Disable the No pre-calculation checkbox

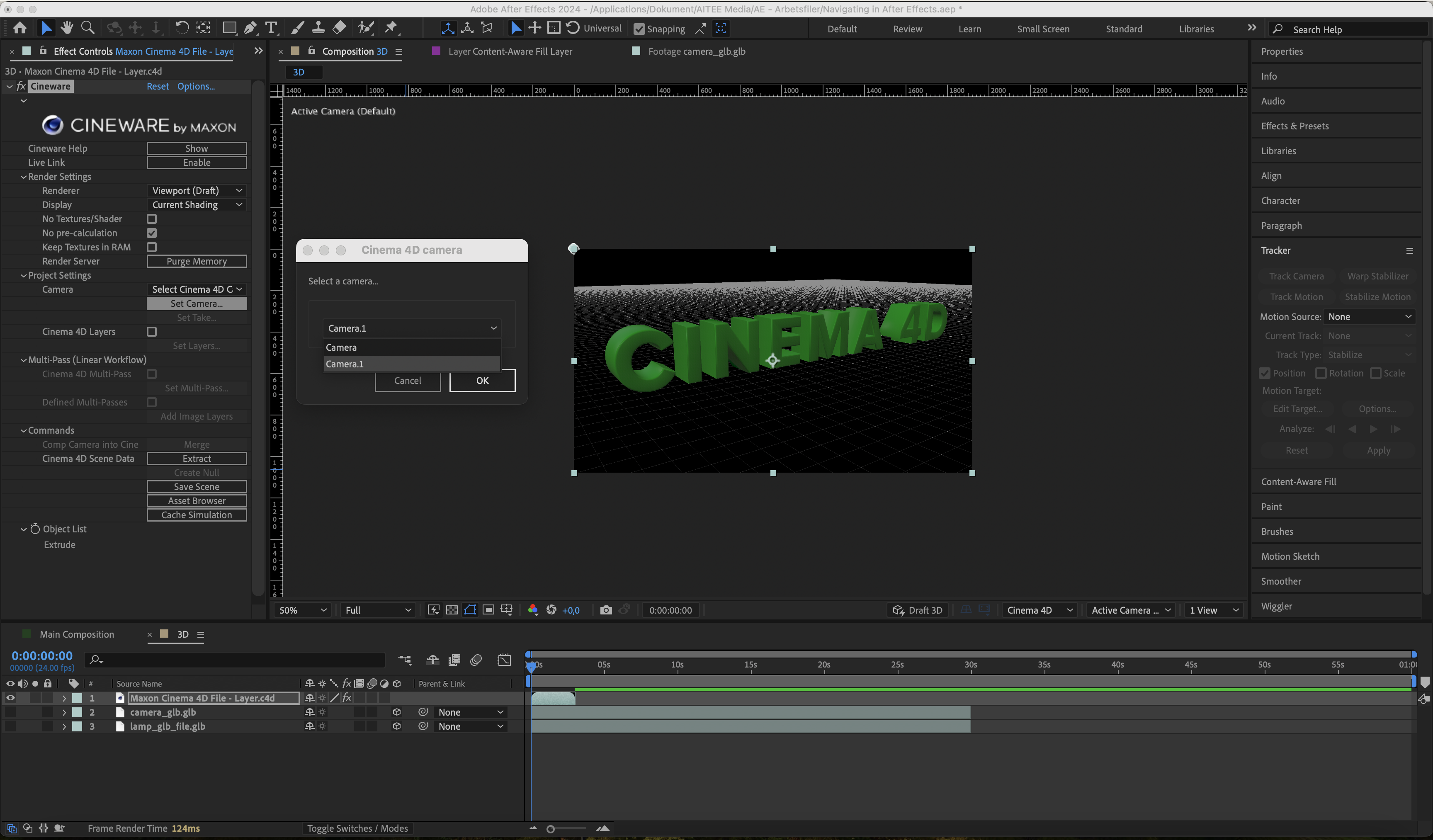[151, 233]
